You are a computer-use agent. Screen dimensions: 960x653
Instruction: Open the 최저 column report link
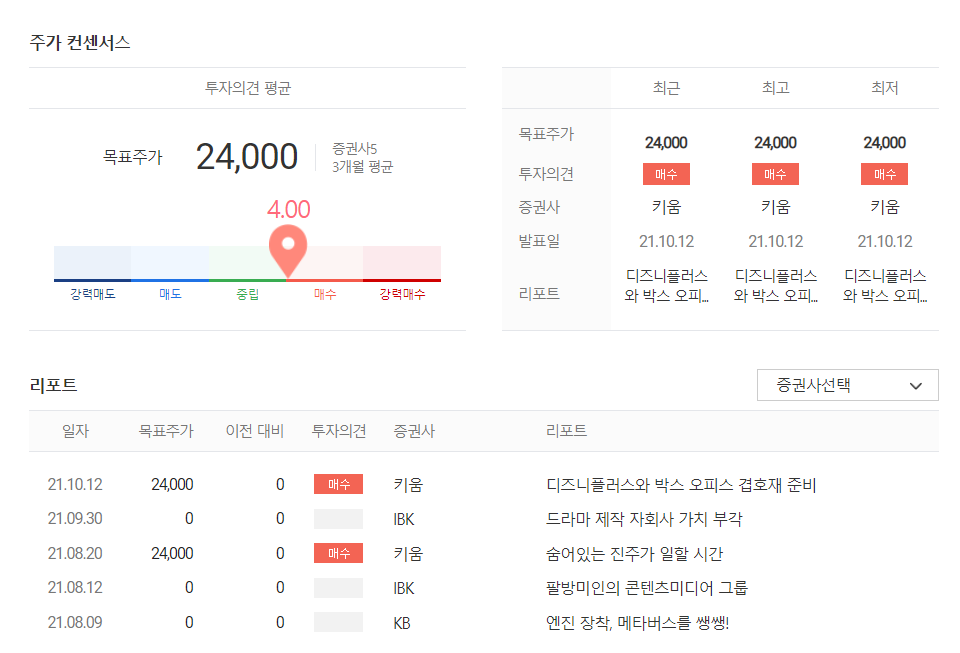tap(885, 286)
